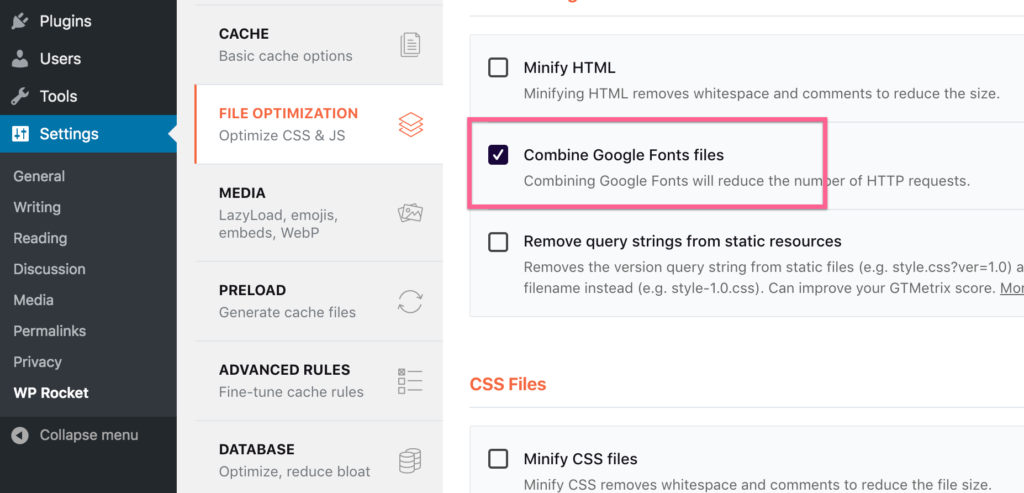Click the Collapse menu arrow icon
Image resolution: width=1024 pixels, height=493 pixels.
20,436
